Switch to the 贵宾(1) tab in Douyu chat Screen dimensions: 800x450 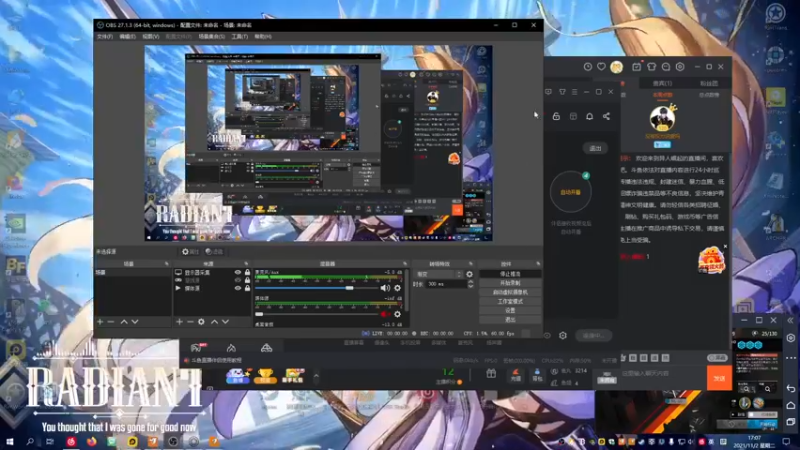coord(662,83)
